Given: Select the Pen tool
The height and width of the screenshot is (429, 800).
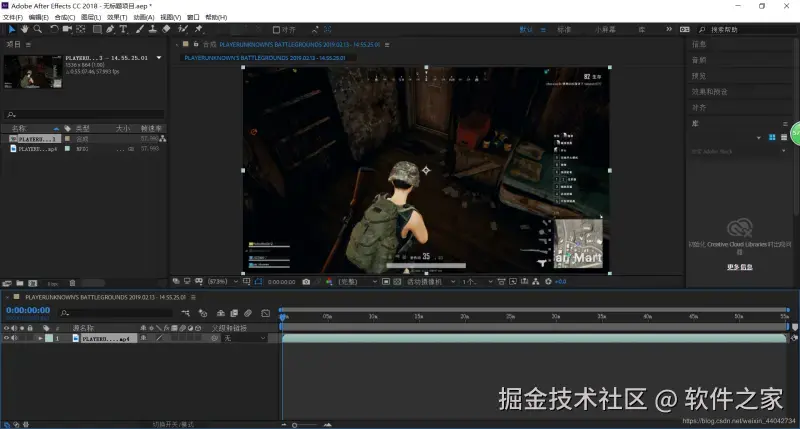Looking at the screenshot, I should pos(110,29).
